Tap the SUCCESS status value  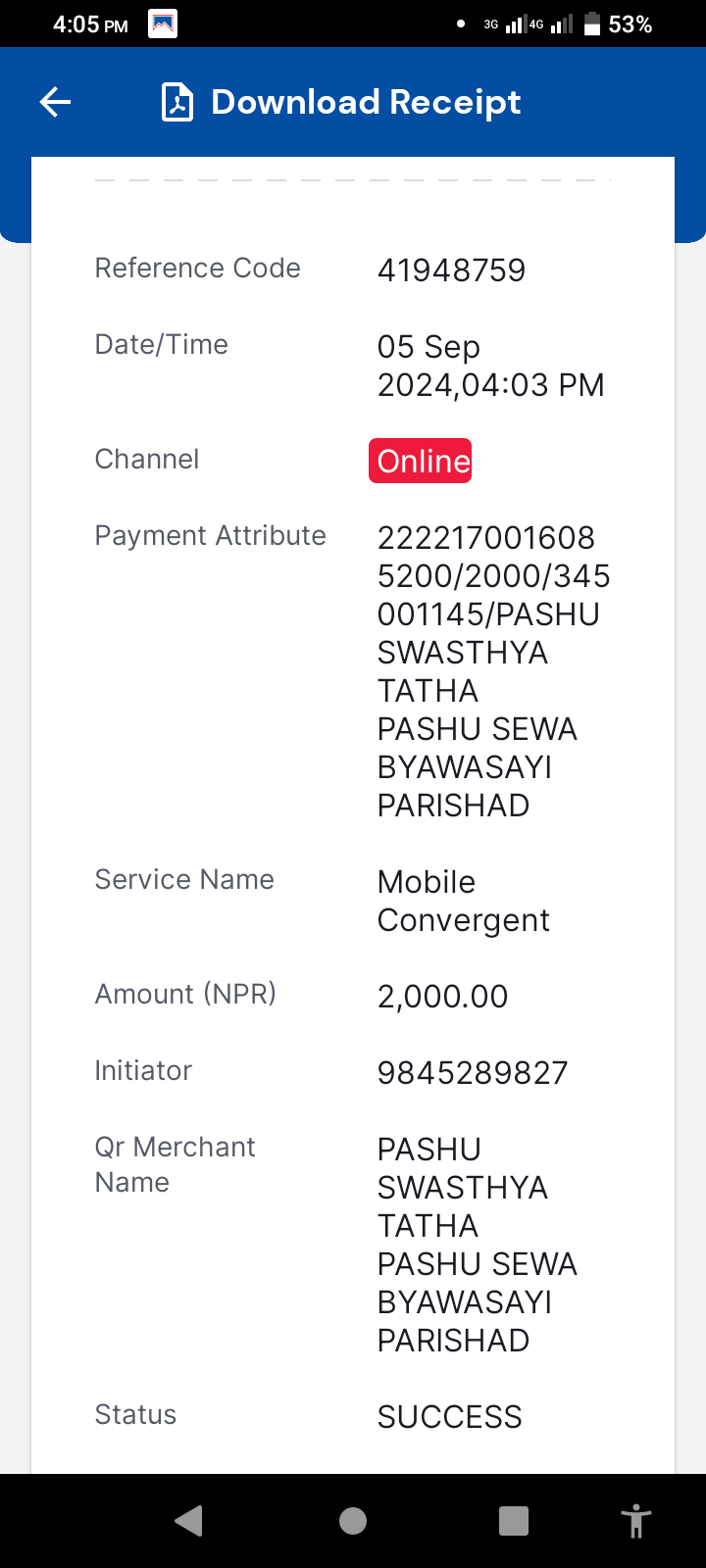click(x=450, y=1417)
